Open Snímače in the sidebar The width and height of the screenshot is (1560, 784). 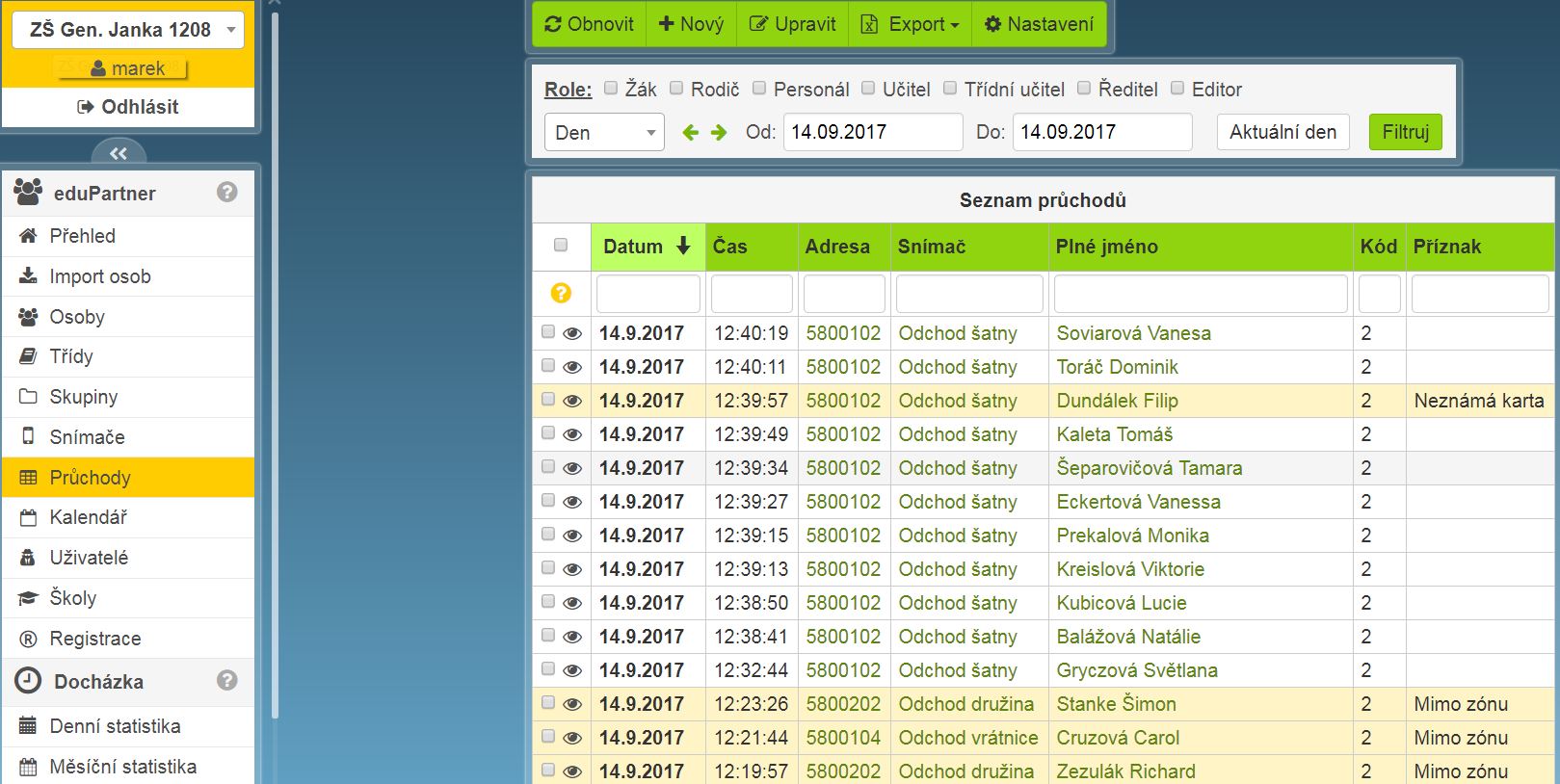coord(87,437)
